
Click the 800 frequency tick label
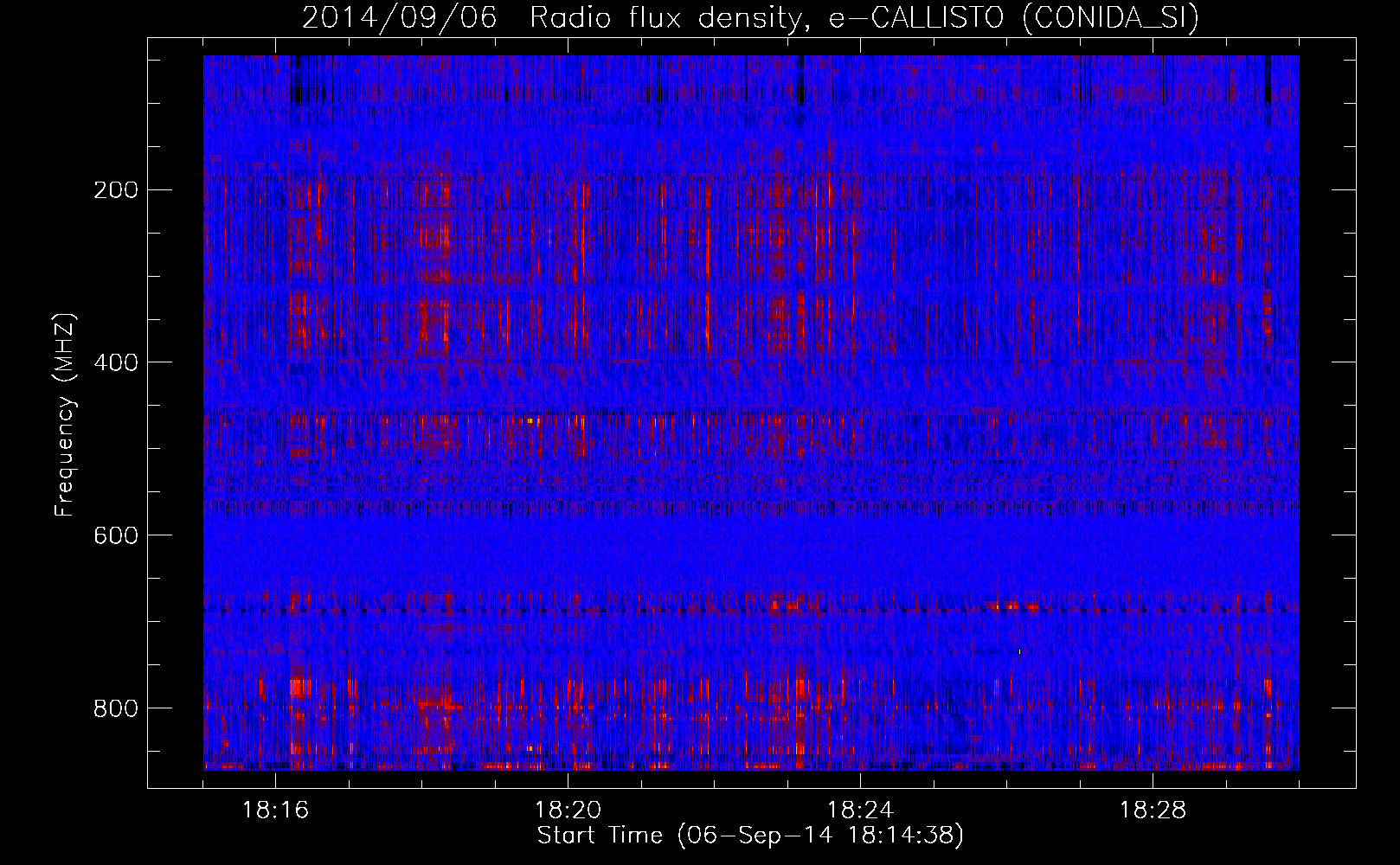(x=115, y=708)
